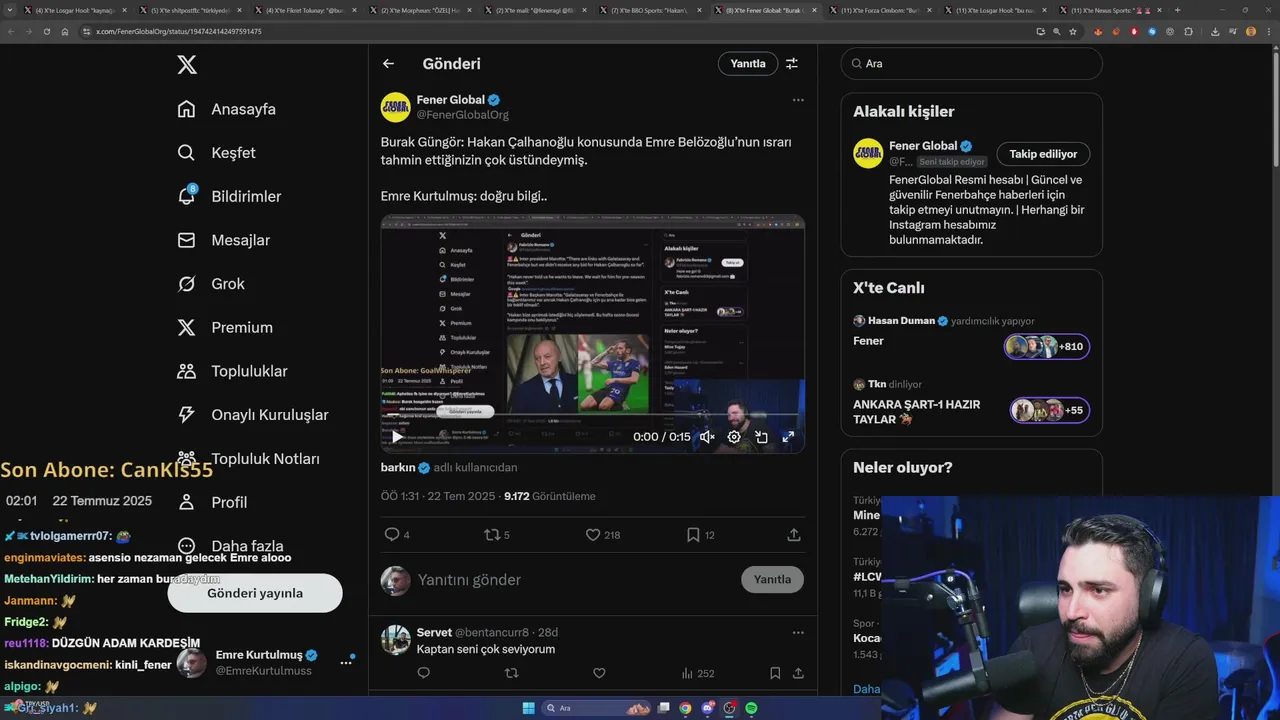
Task: Focus the Yanıtını gönder reply field
Action: click(x=575, y=580)
